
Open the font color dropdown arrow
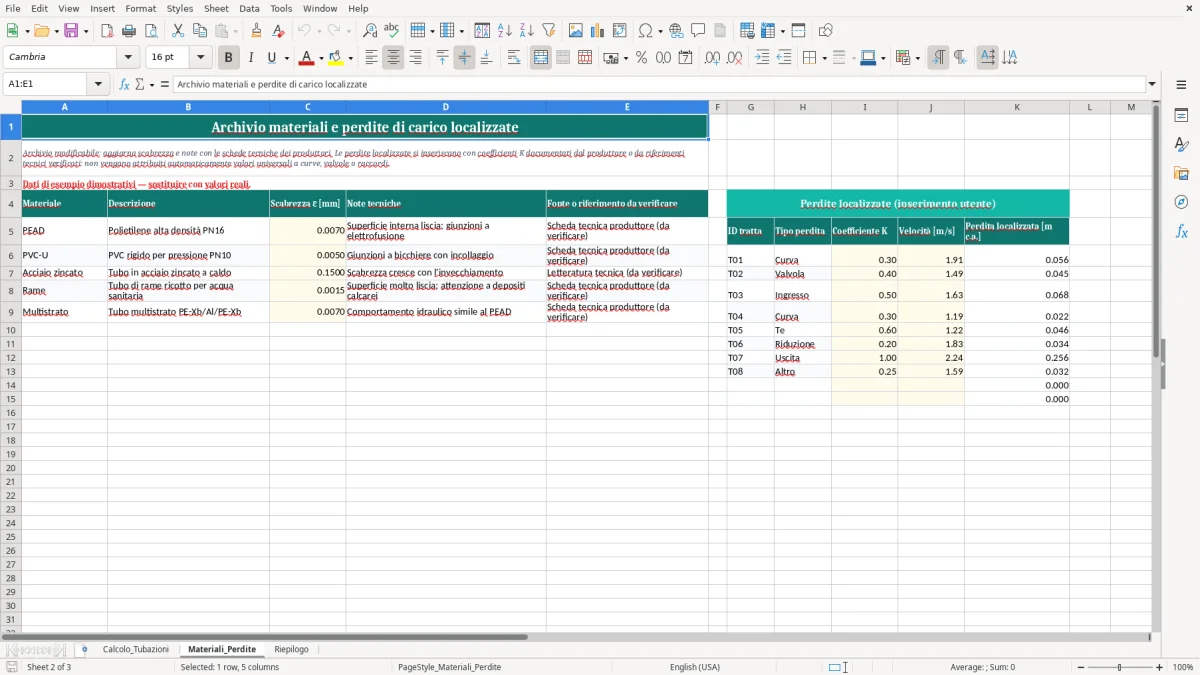click(321, 58)
